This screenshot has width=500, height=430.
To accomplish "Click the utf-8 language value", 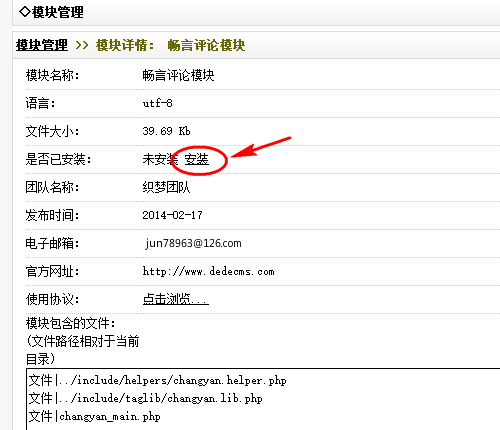I will click(157, 103).
